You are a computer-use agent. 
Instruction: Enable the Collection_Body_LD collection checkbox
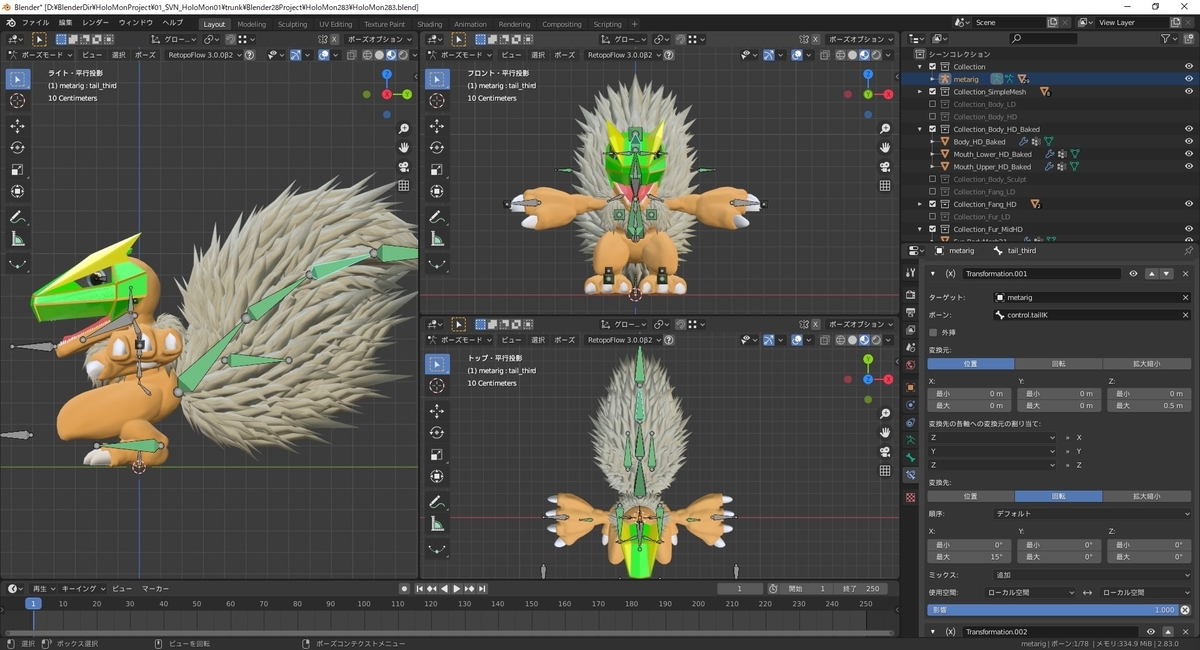[x=933, y=104]
